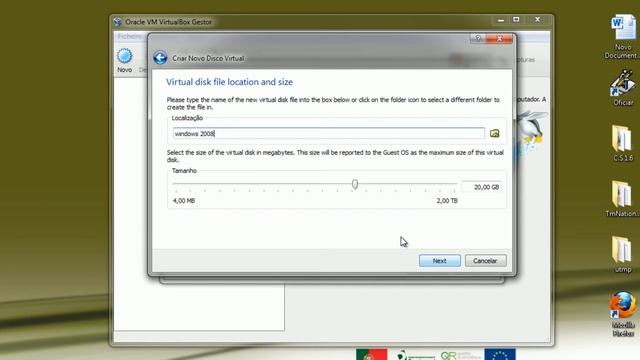The height and width of the screenshot is (360, 640).
Task: Click the Portuguese flag logo at bottom
Action: click(x=371, y=354)
